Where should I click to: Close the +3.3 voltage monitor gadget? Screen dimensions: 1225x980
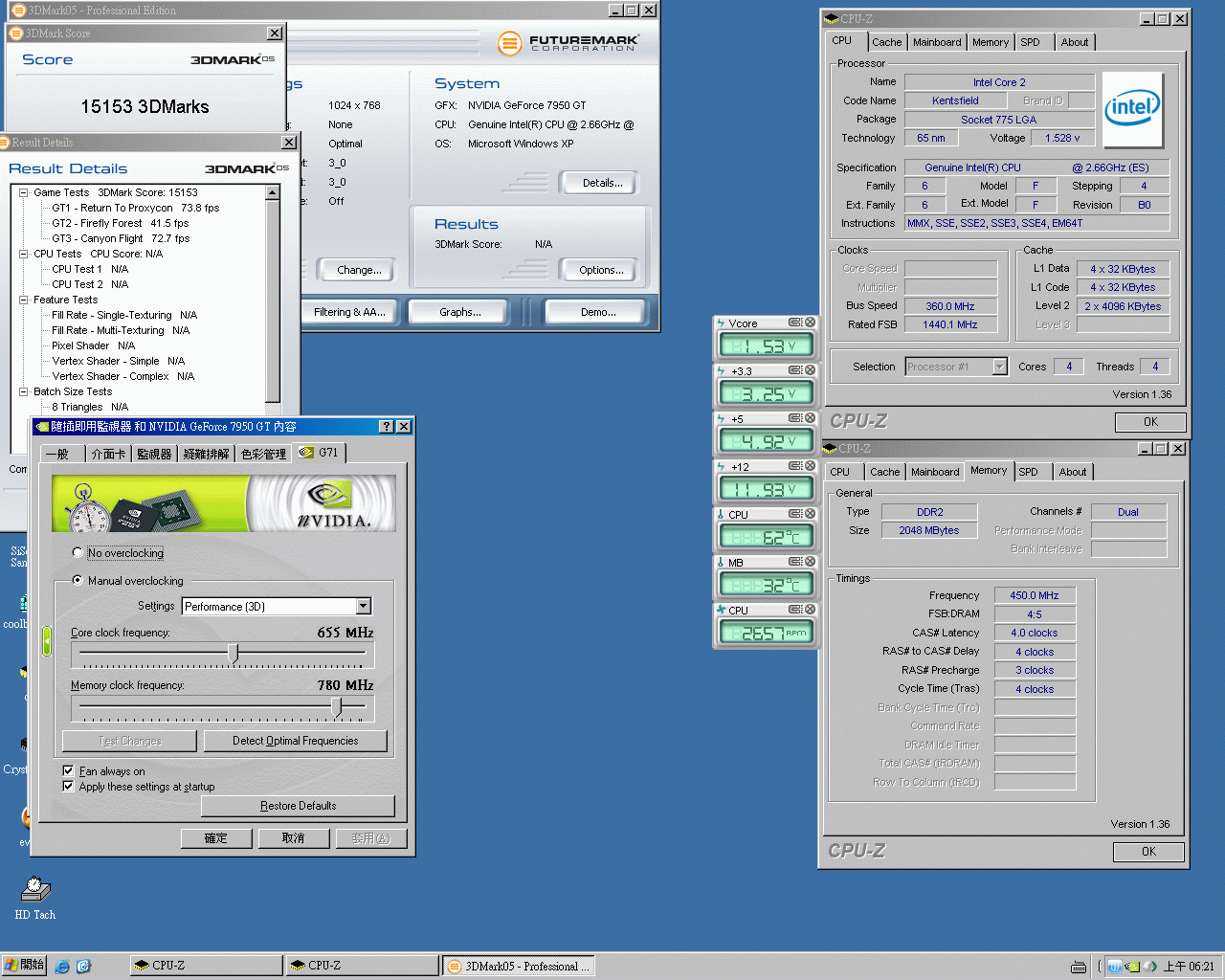click(x=810, y=370)
